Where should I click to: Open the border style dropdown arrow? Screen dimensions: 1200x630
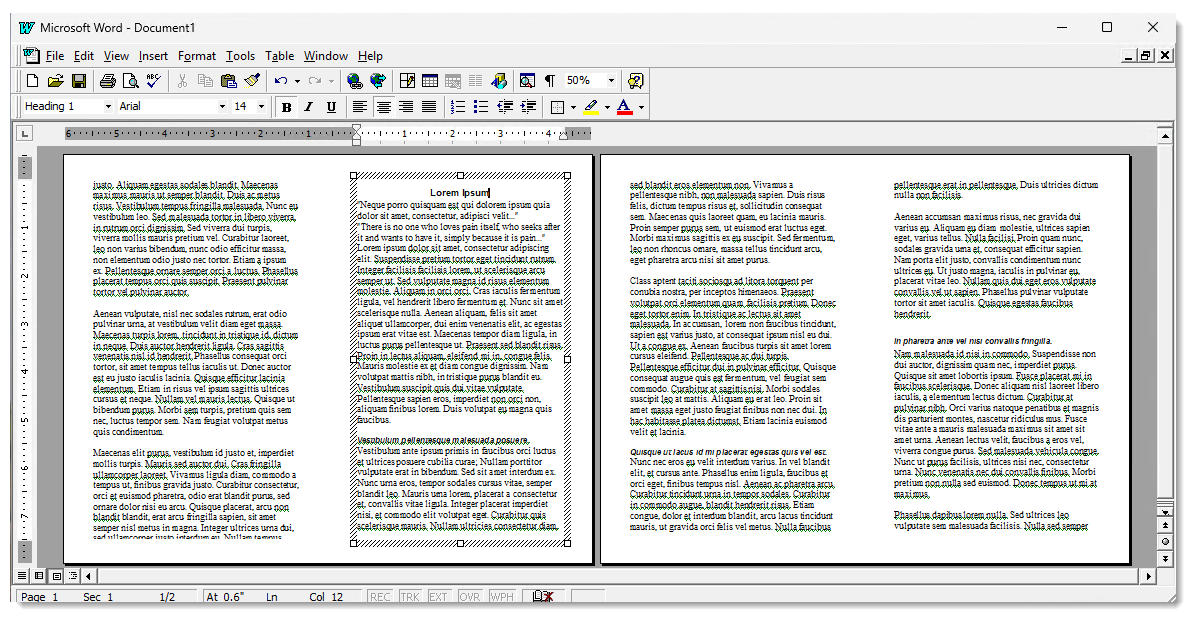(574, 107)
